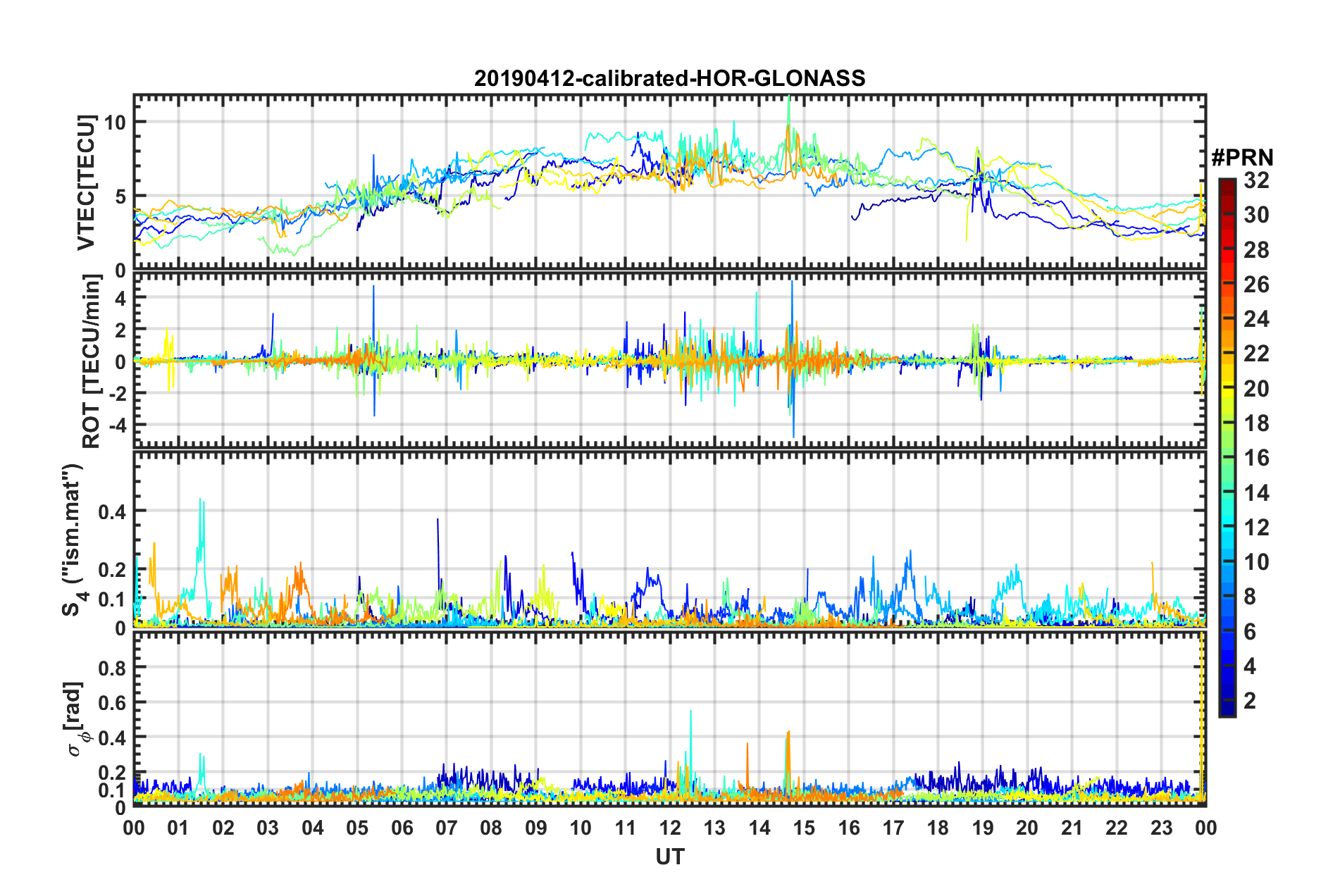The image size is (1340, 896).
Task: Click the sigma-phi axis tick label 0.8
Action: click(x=113, y=668)
